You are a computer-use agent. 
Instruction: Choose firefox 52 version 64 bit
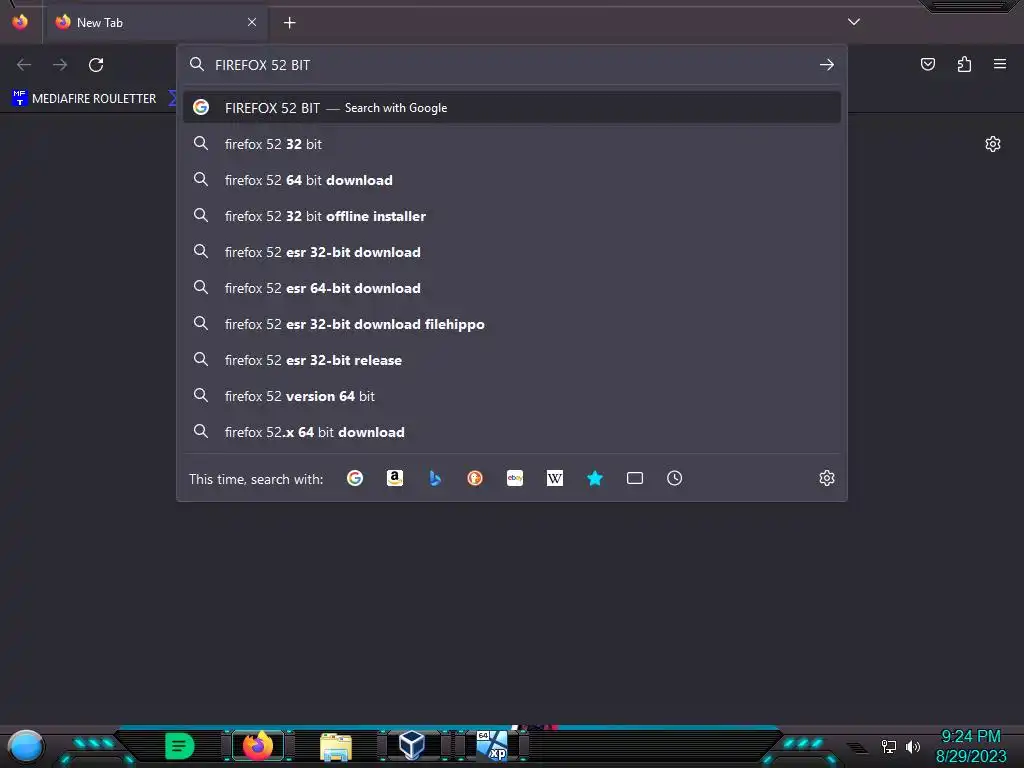coord(512,396)
